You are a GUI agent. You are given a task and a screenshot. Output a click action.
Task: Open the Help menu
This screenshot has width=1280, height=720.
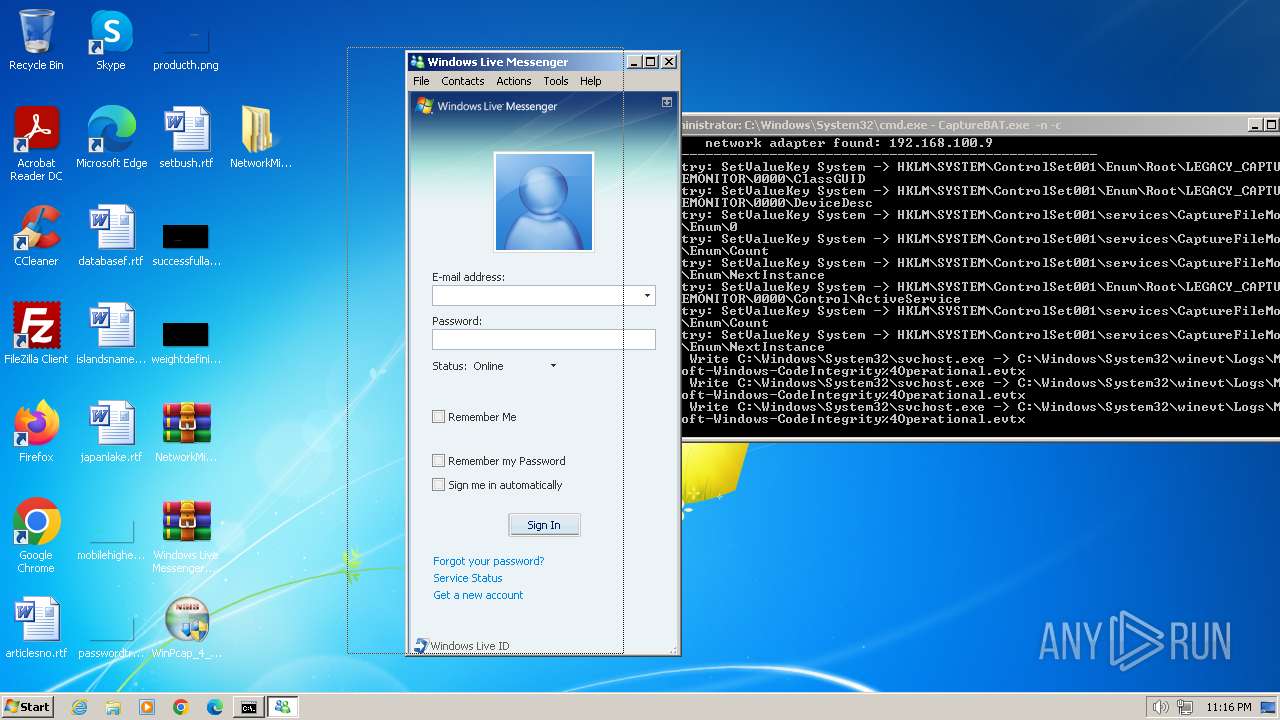591,81
